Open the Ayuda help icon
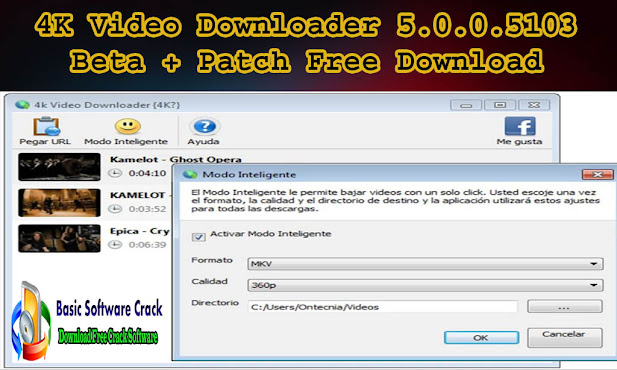 tap(205, 126)
